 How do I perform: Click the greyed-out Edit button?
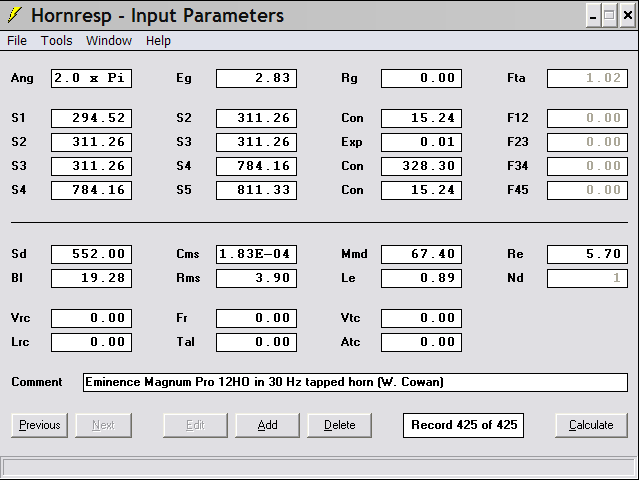[195, 425]
